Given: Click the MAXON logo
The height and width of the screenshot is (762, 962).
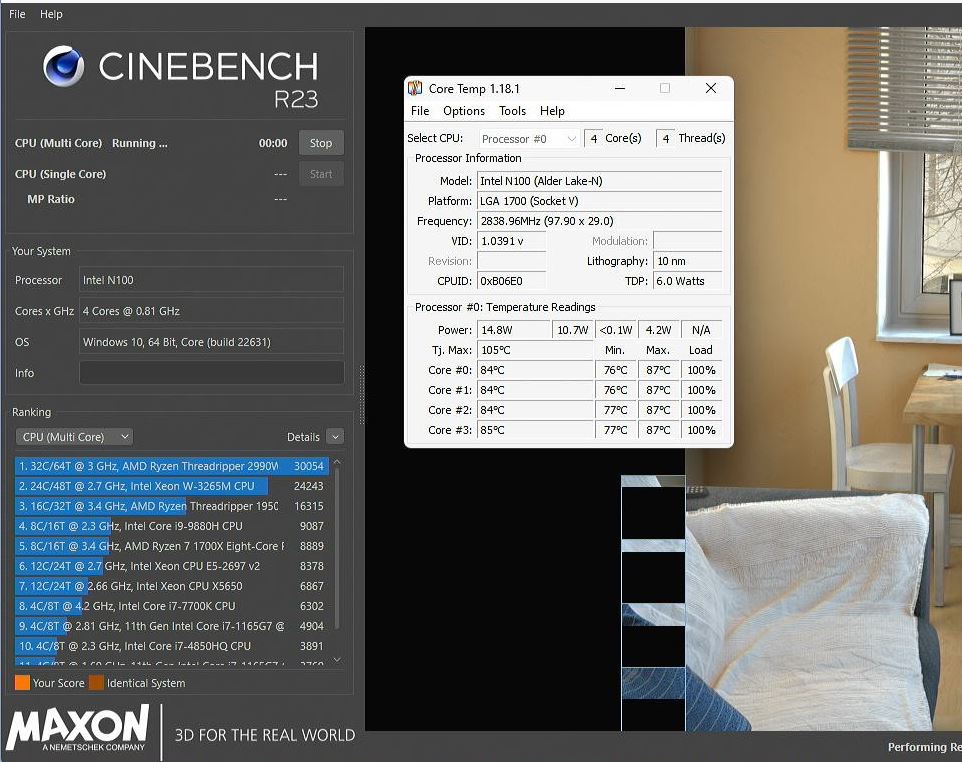Looking at the screenshot, I should (x=77, y=728).
